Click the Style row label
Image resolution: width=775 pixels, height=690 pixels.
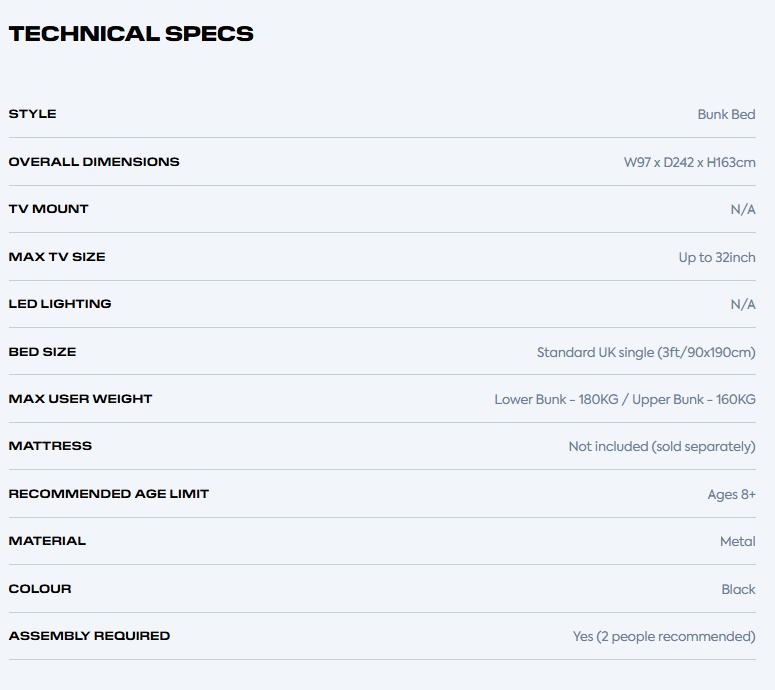(x=33, y=114)
